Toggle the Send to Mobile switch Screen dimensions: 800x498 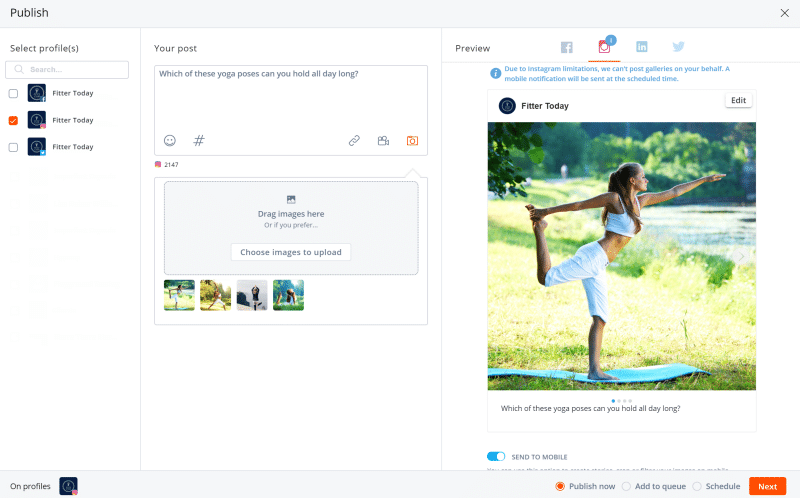point(496,456)
